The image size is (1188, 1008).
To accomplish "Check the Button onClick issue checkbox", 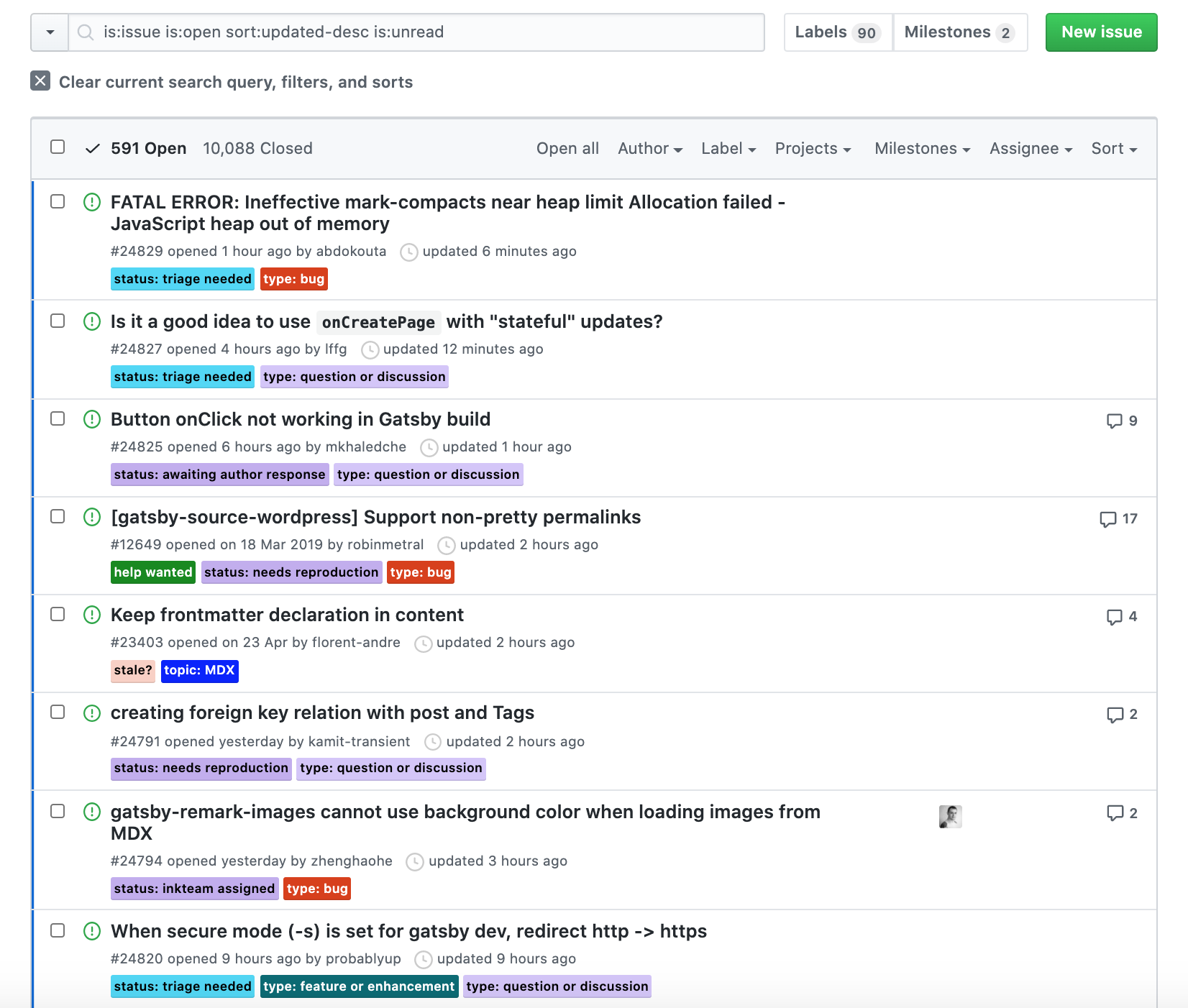I will (58, 418).
